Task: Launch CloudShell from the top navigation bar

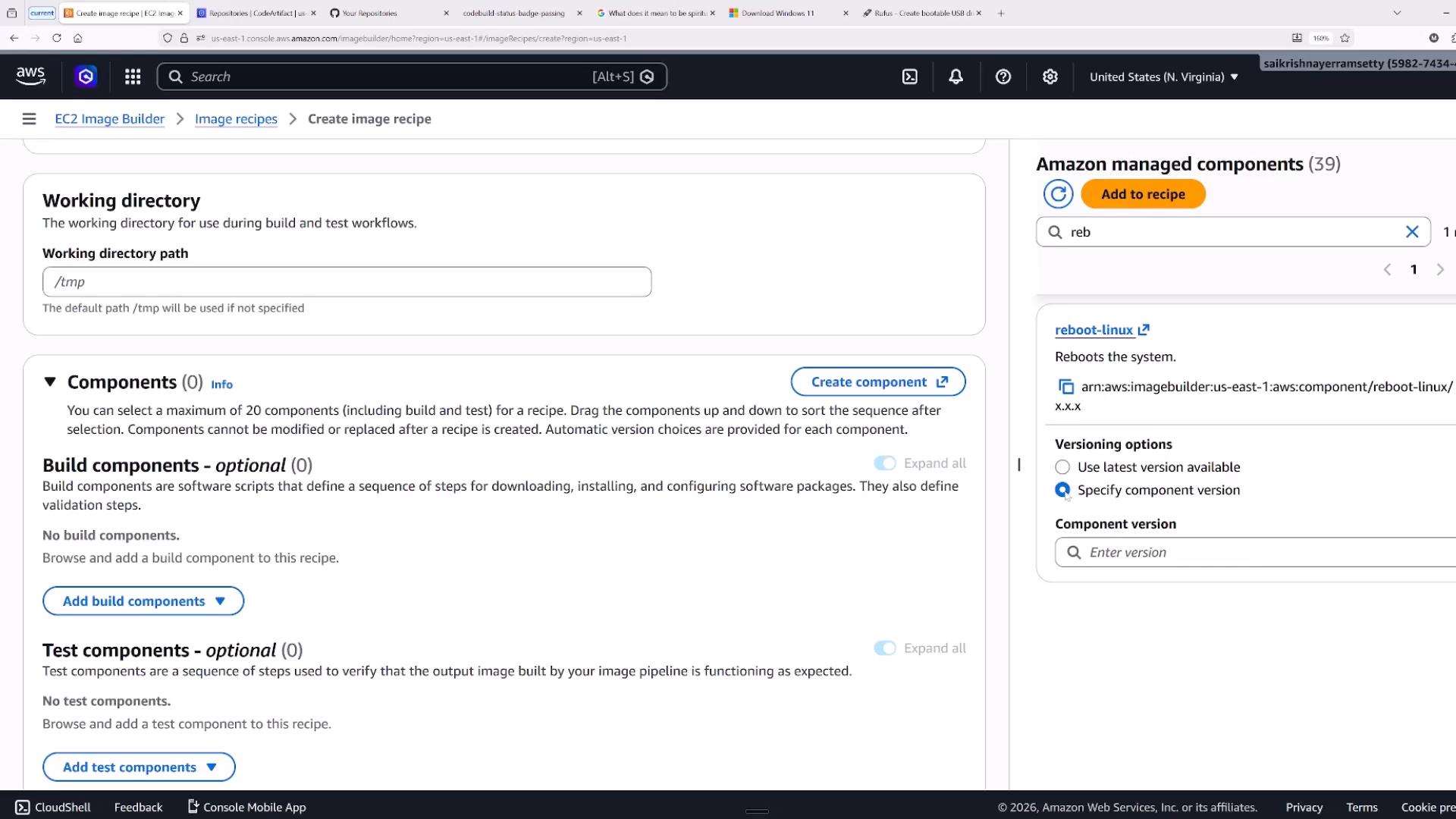Action: [x=909, y=77]
